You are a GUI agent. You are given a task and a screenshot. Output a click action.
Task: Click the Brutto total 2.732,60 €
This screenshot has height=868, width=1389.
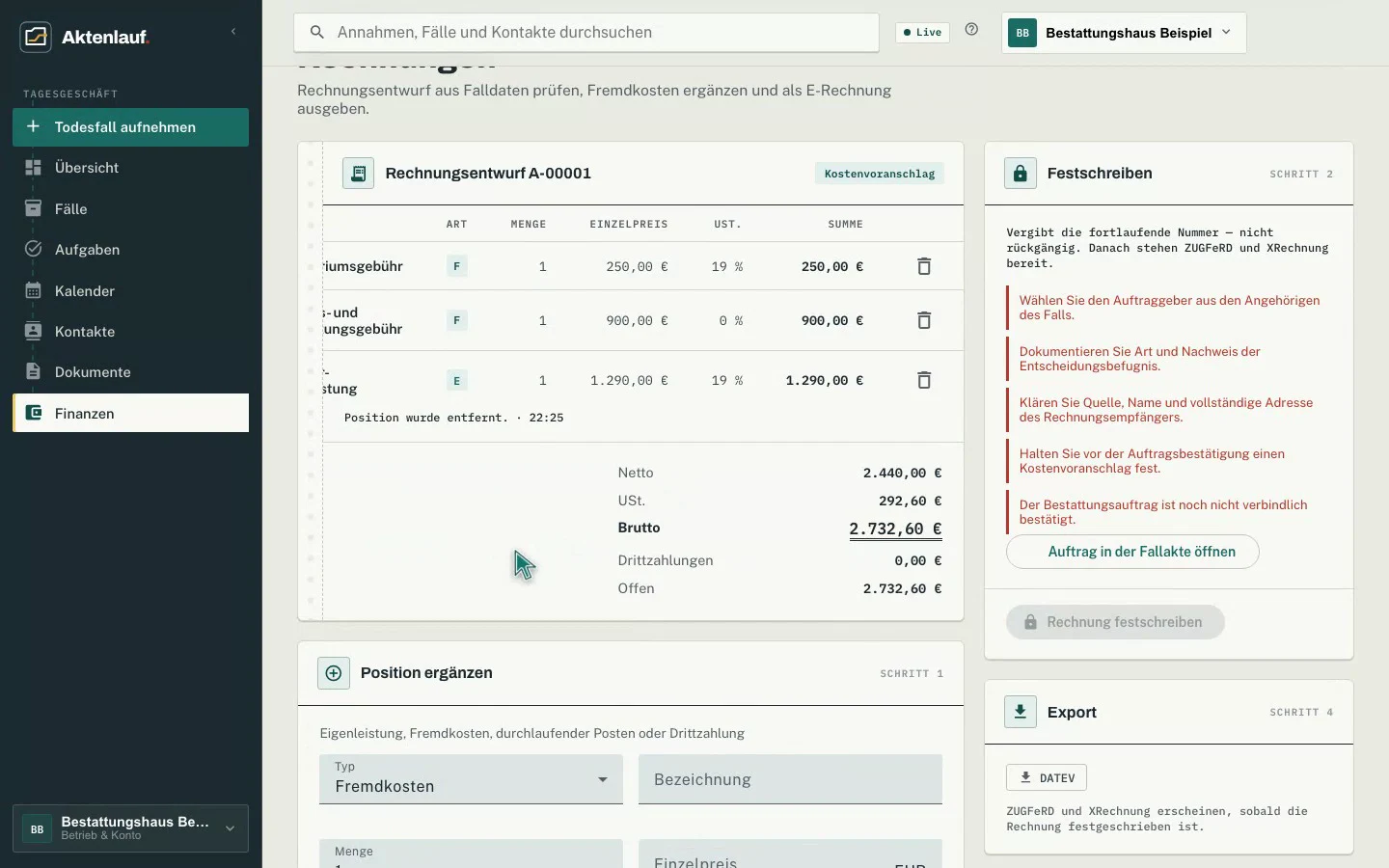click(895, 529)
